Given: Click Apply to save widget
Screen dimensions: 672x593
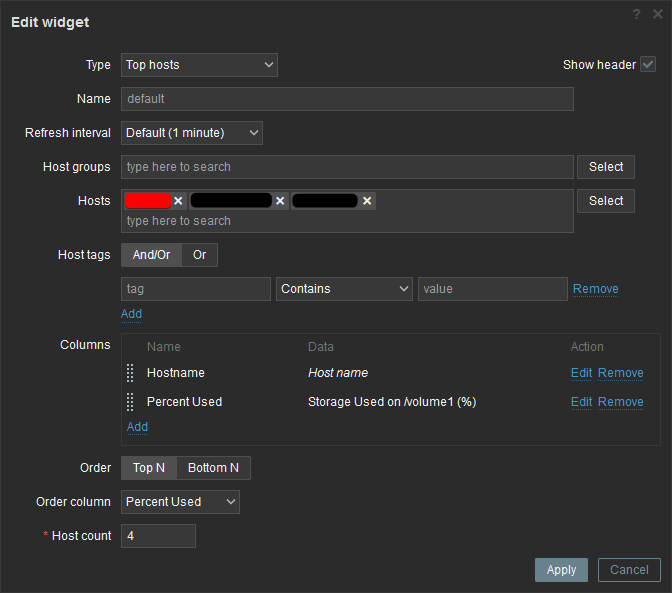Looking at the screenshot, I should pos(561,570).
